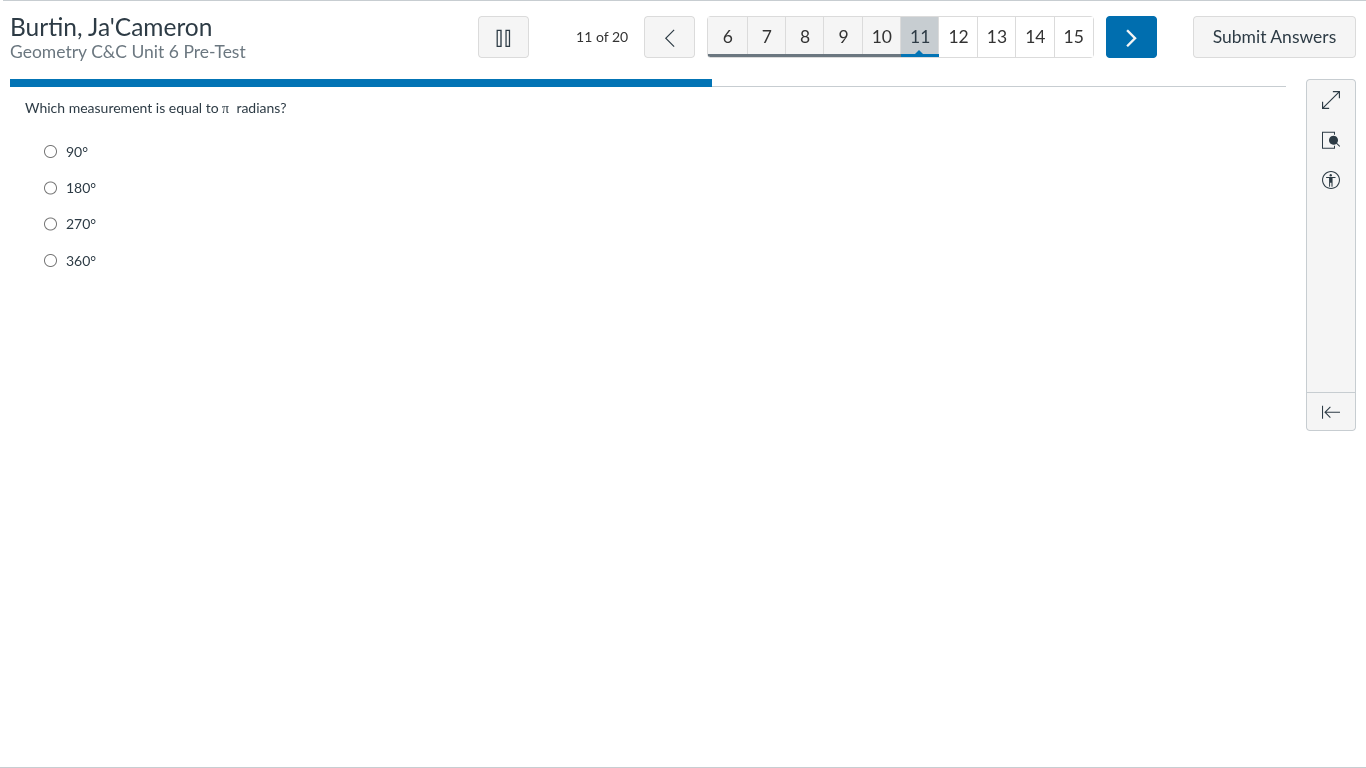Click the question text about π radians
1366x768 pixels.
click(155, 108)
